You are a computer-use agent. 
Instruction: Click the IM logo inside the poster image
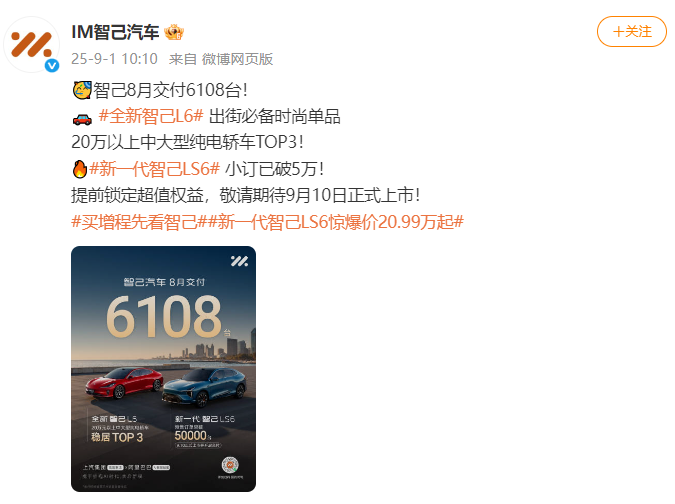tap(239, 261)
